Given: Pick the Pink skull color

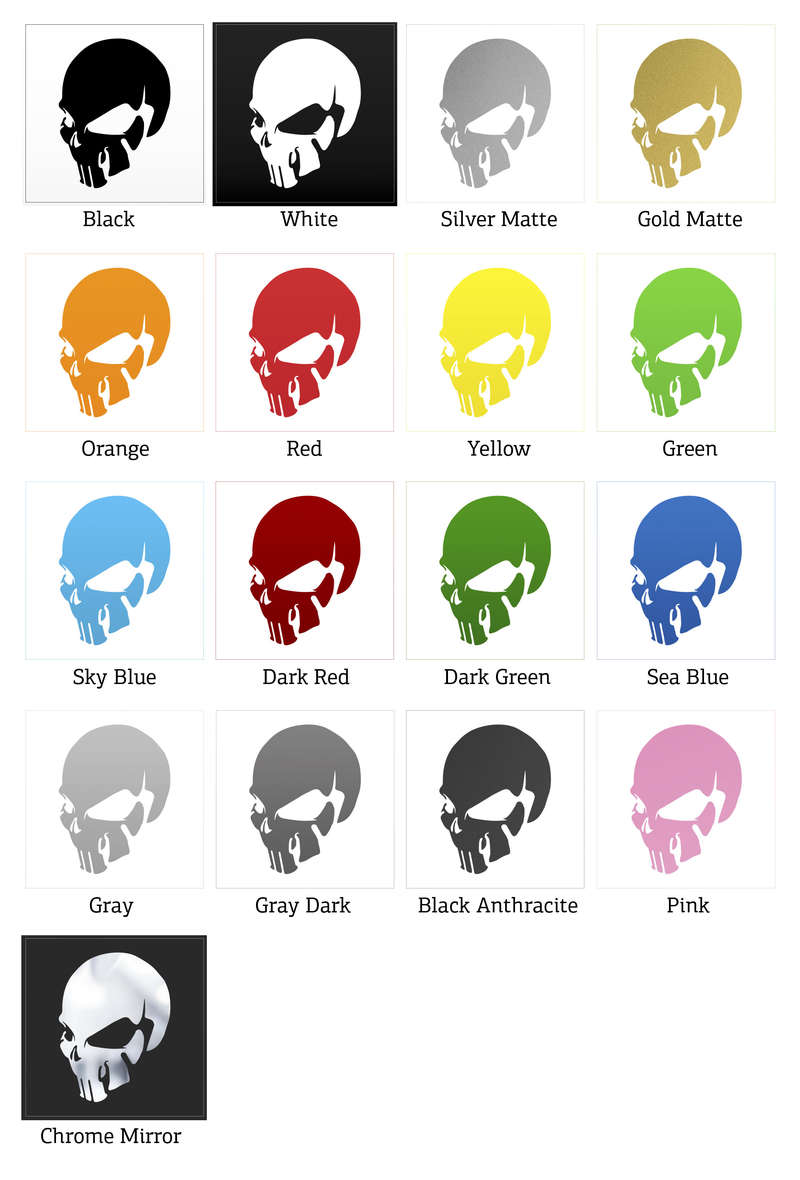Looking at the screenshot, I should 686,799.
